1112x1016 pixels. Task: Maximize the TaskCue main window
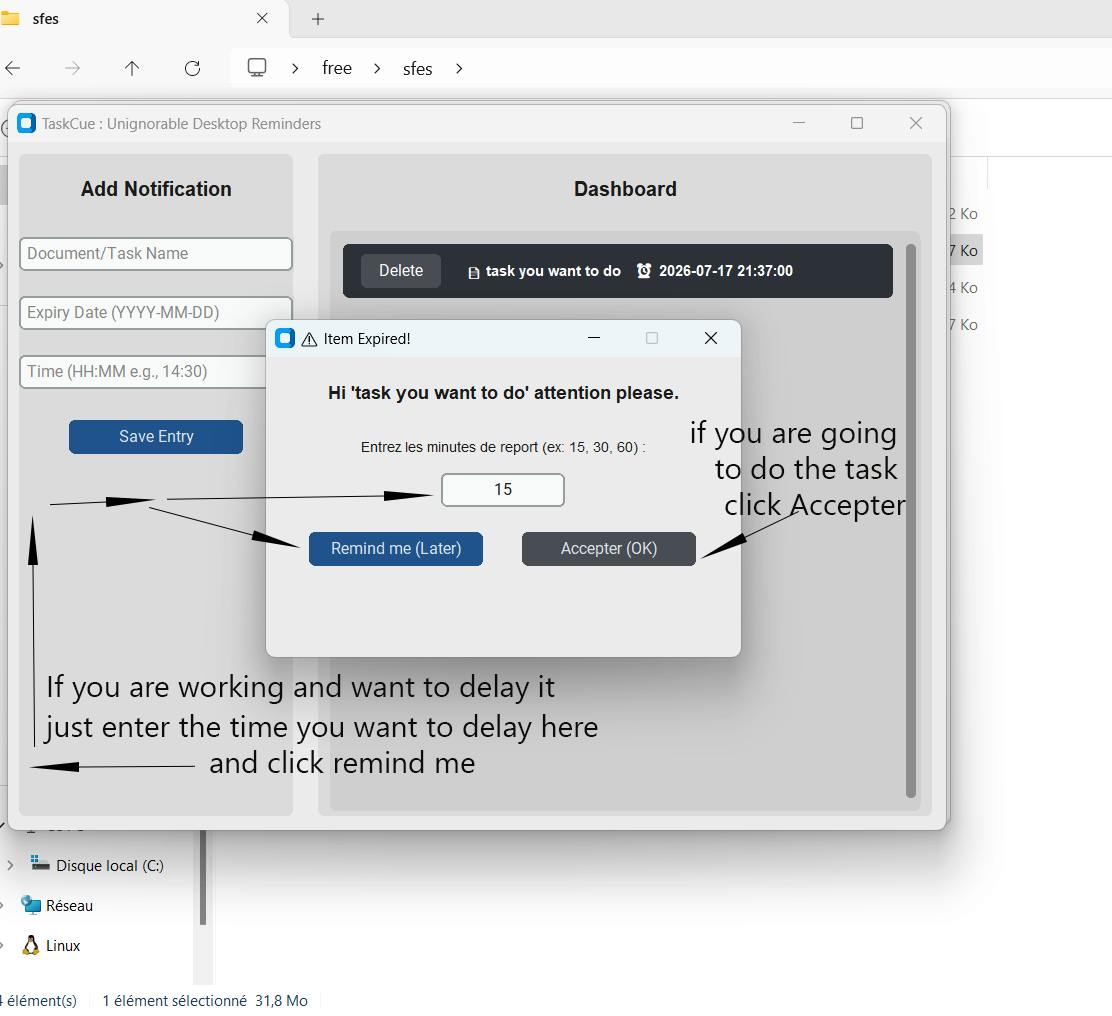(x=857, y=123)
